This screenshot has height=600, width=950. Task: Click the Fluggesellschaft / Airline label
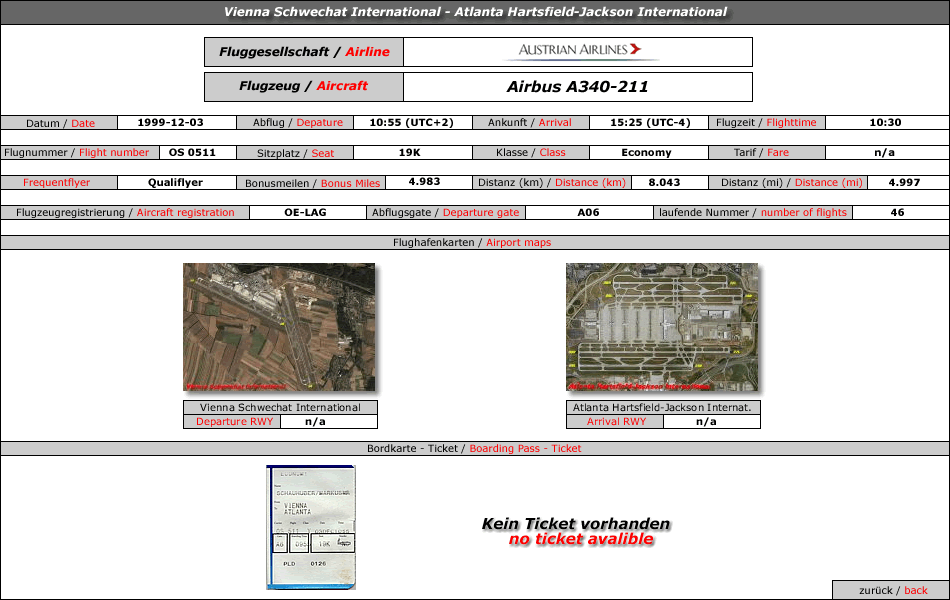pyautogui.click(x=304, y=52)
